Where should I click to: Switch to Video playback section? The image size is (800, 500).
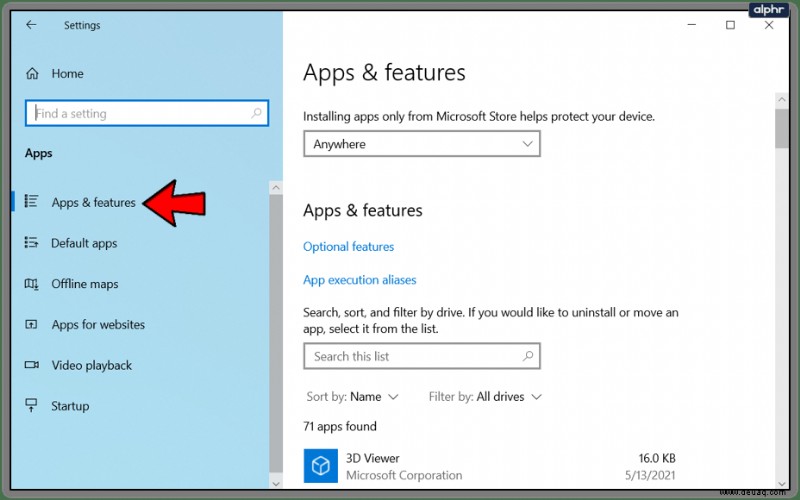(92, 365)
